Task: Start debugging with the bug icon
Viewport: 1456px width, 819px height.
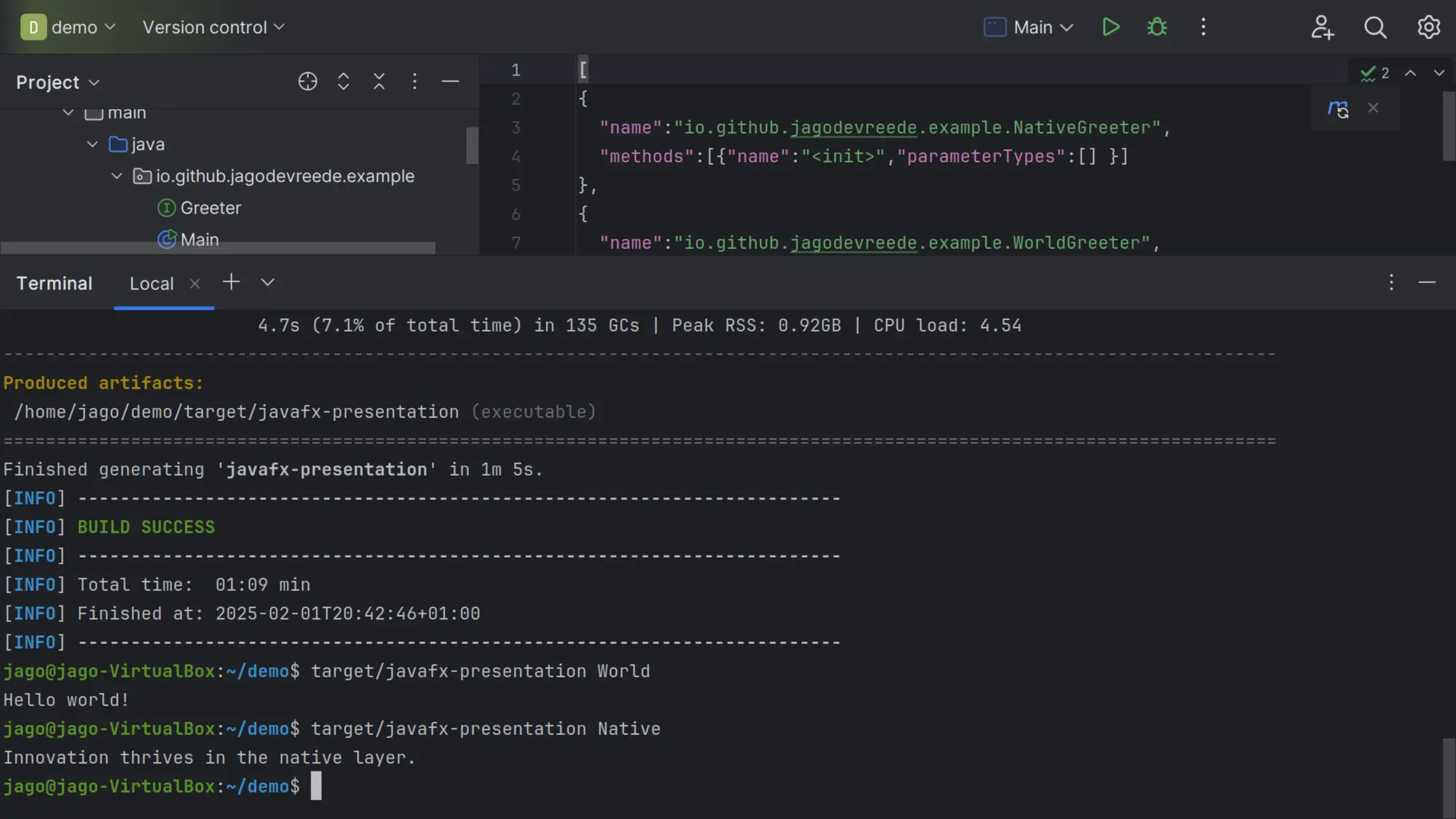Action: [x=1157, y=27]
